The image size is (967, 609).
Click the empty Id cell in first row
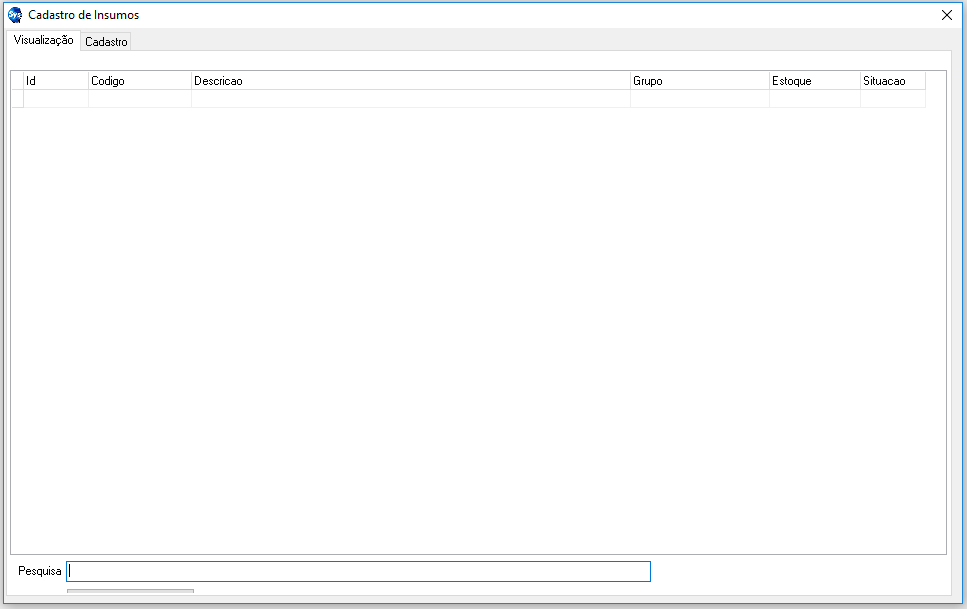[x=55, y=99]
